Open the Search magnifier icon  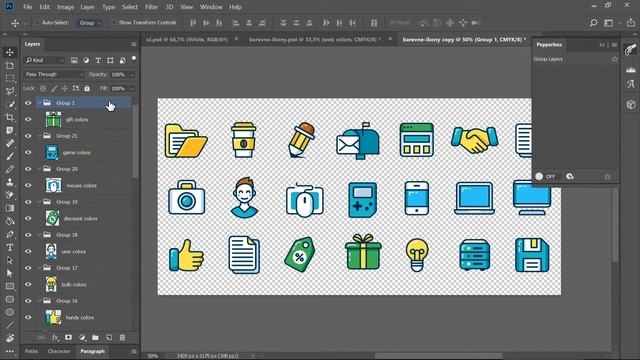pos(593,23)
